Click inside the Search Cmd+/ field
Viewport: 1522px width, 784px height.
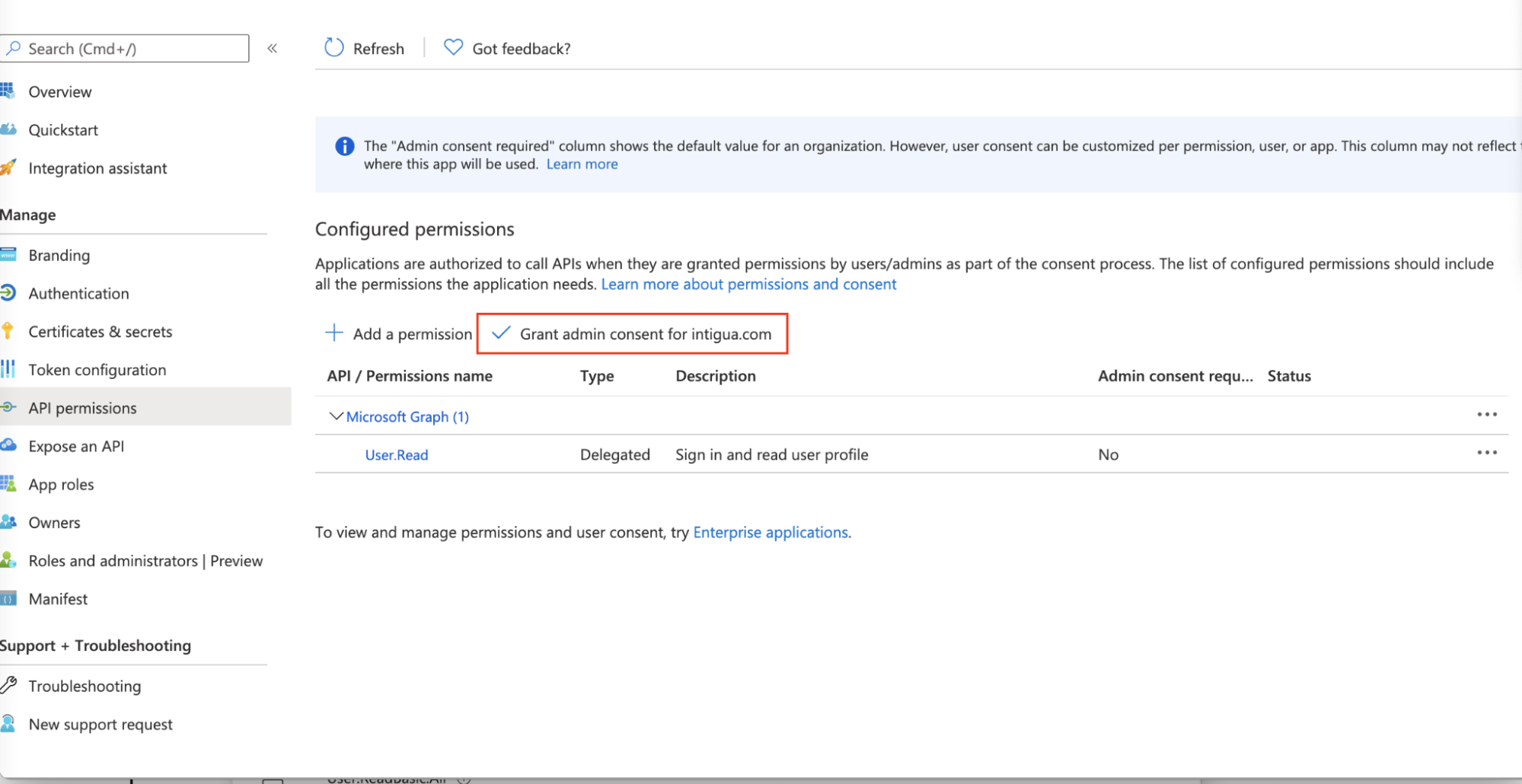tap(124, 48)
